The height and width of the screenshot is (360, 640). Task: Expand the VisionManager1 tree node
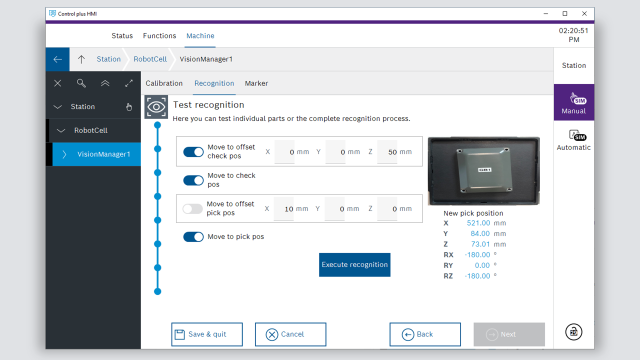64,154
